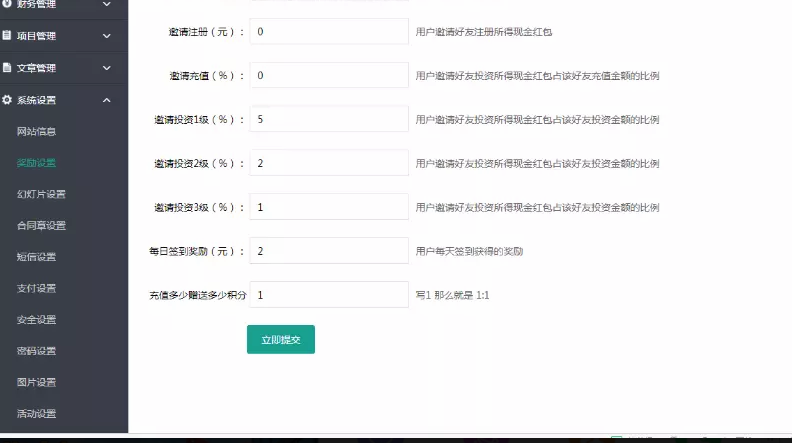The width and height of the screenshot is (792, 443).
Task: Expand the 项目管理 menu chevron
Action: click(x=107, y=36)
